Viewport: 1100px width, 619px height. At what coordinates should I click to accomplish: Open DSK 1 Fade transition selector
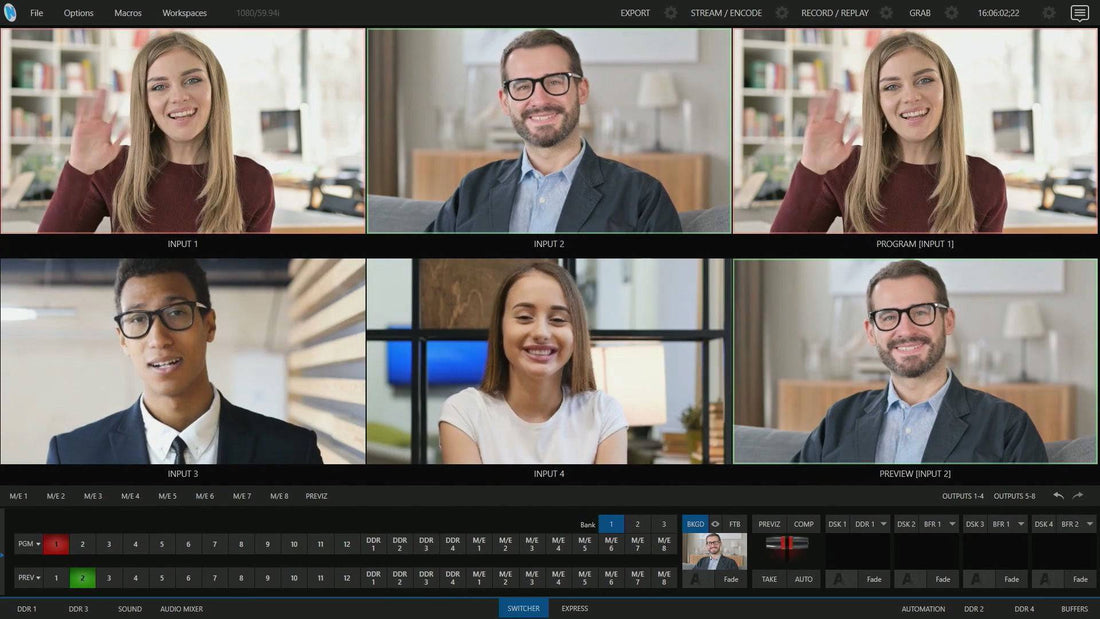tap(873, 579)
